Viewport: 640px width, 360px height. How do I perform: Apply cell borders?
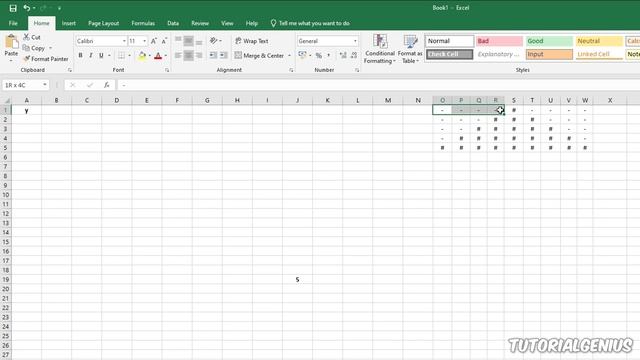122,55
